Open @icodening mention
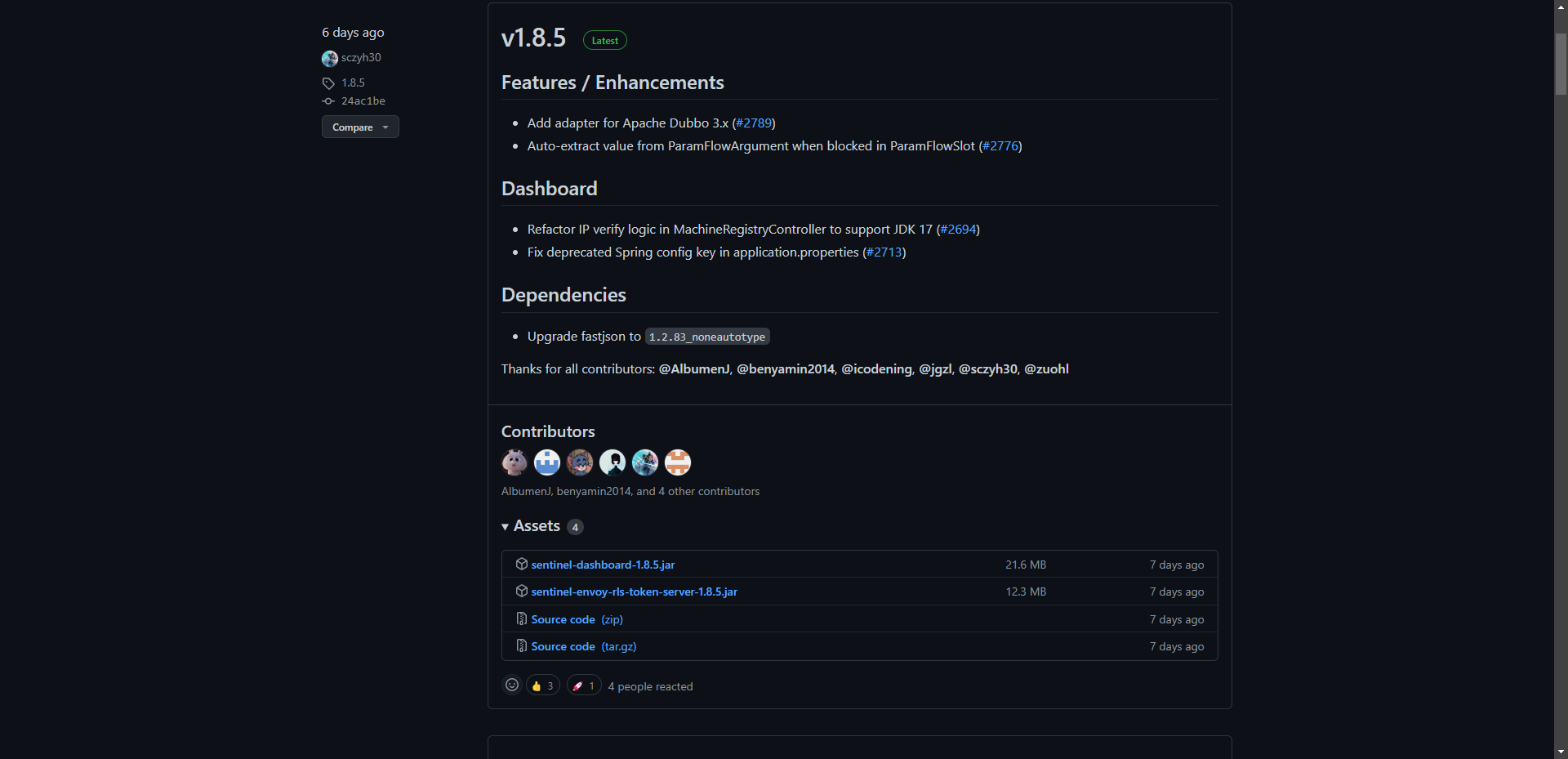The image size is (1568, 759). [x=876, y=368]
